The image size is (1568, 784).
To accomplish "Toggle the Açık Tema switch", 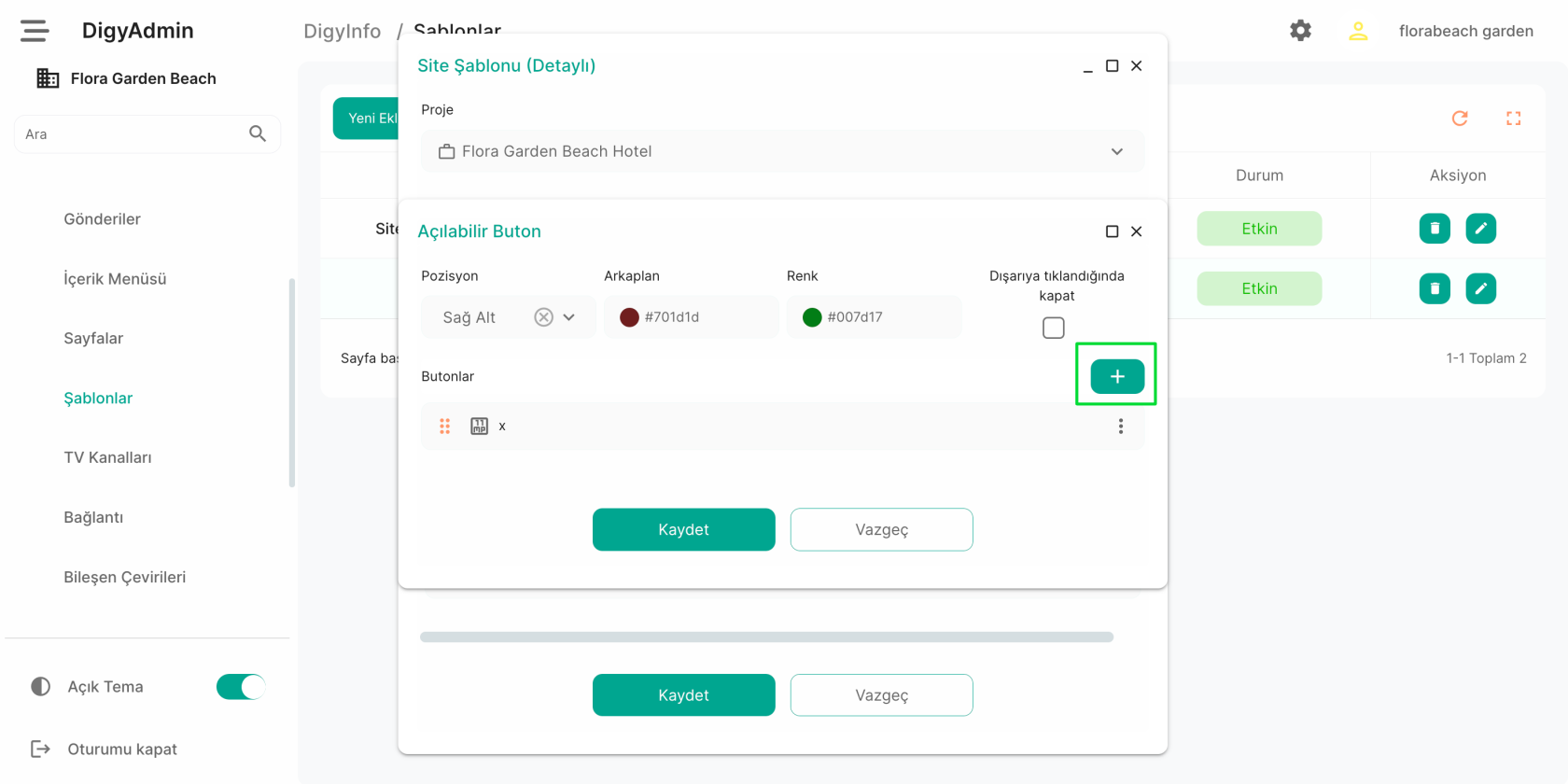I will (x=241, y=687).
